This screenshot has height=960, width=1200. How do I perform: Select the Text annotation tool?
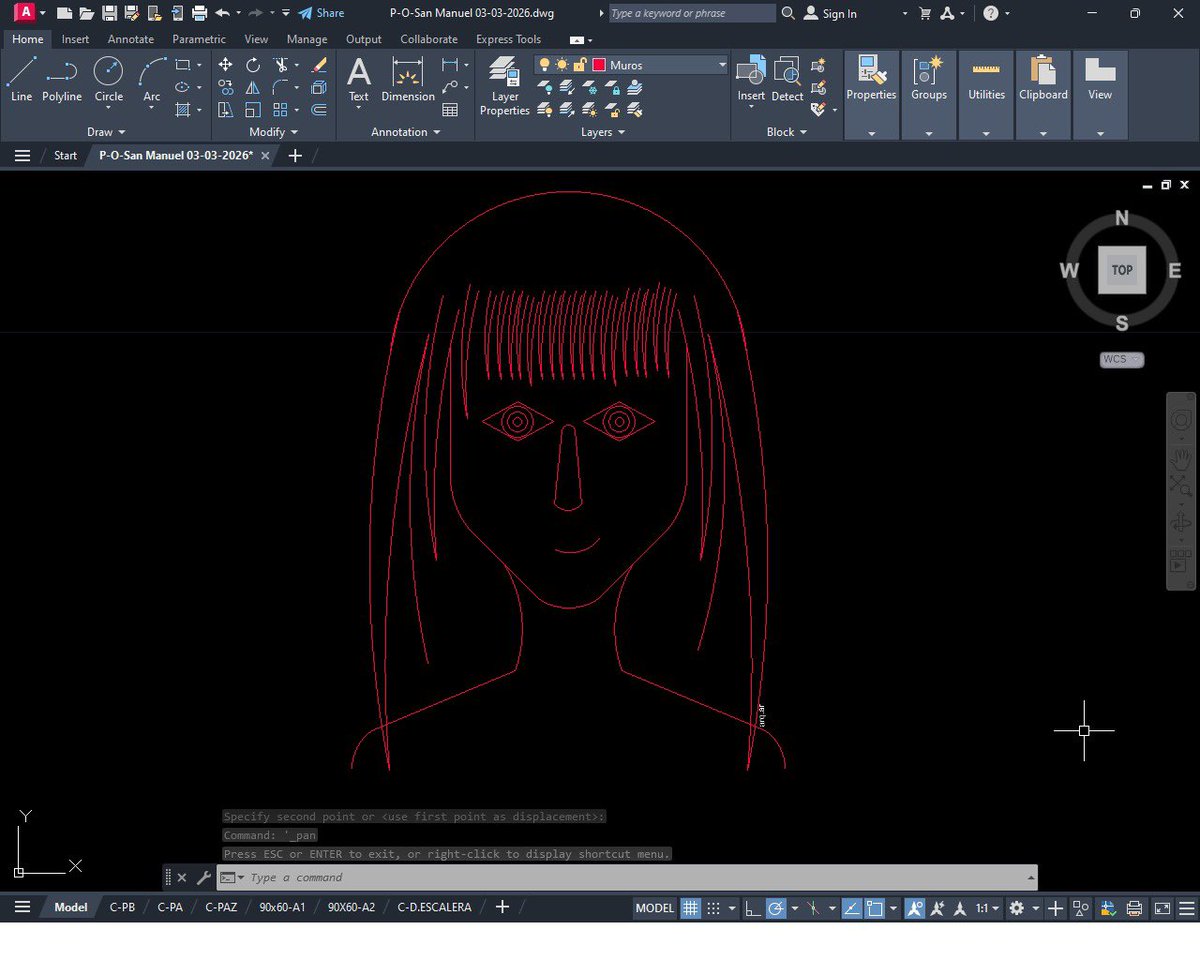pos(358,80)
